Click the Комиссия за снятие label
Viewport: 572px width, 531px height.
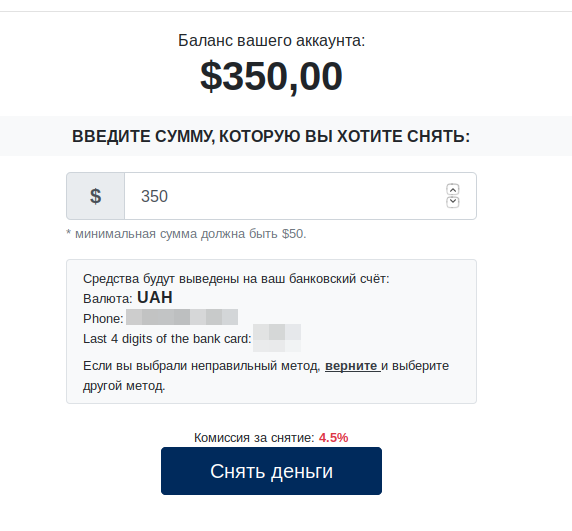[x=254, y=438]
